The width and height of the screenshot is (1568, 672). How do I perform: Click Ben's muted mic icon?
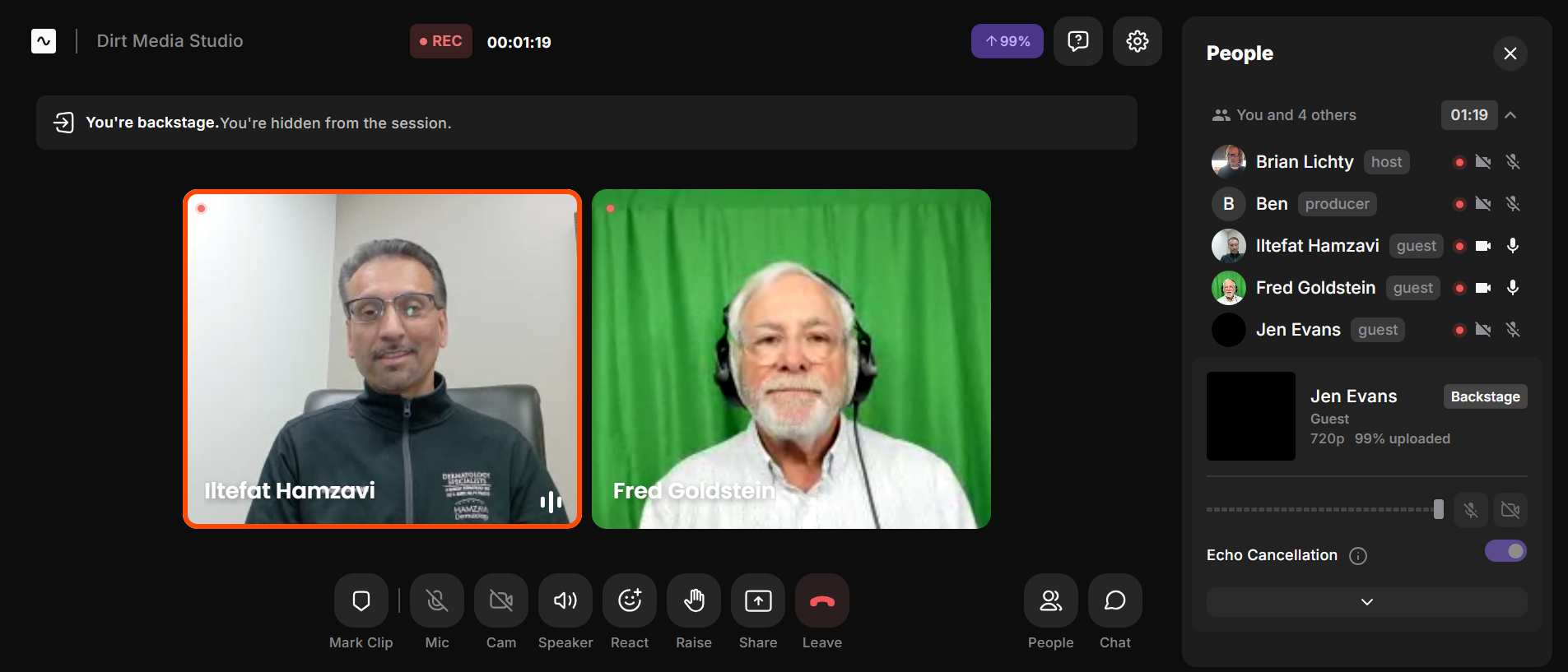coord(1513,204)
